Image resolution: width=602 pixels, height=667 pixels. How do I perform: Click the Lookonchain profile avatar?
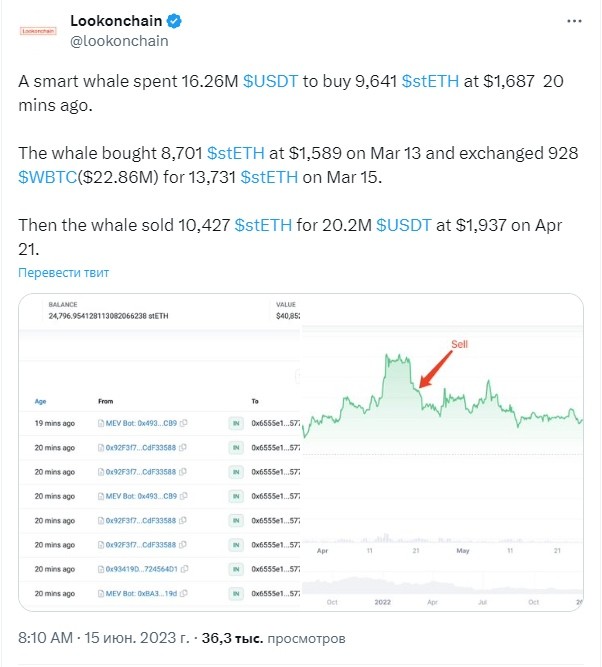[39, 31]
